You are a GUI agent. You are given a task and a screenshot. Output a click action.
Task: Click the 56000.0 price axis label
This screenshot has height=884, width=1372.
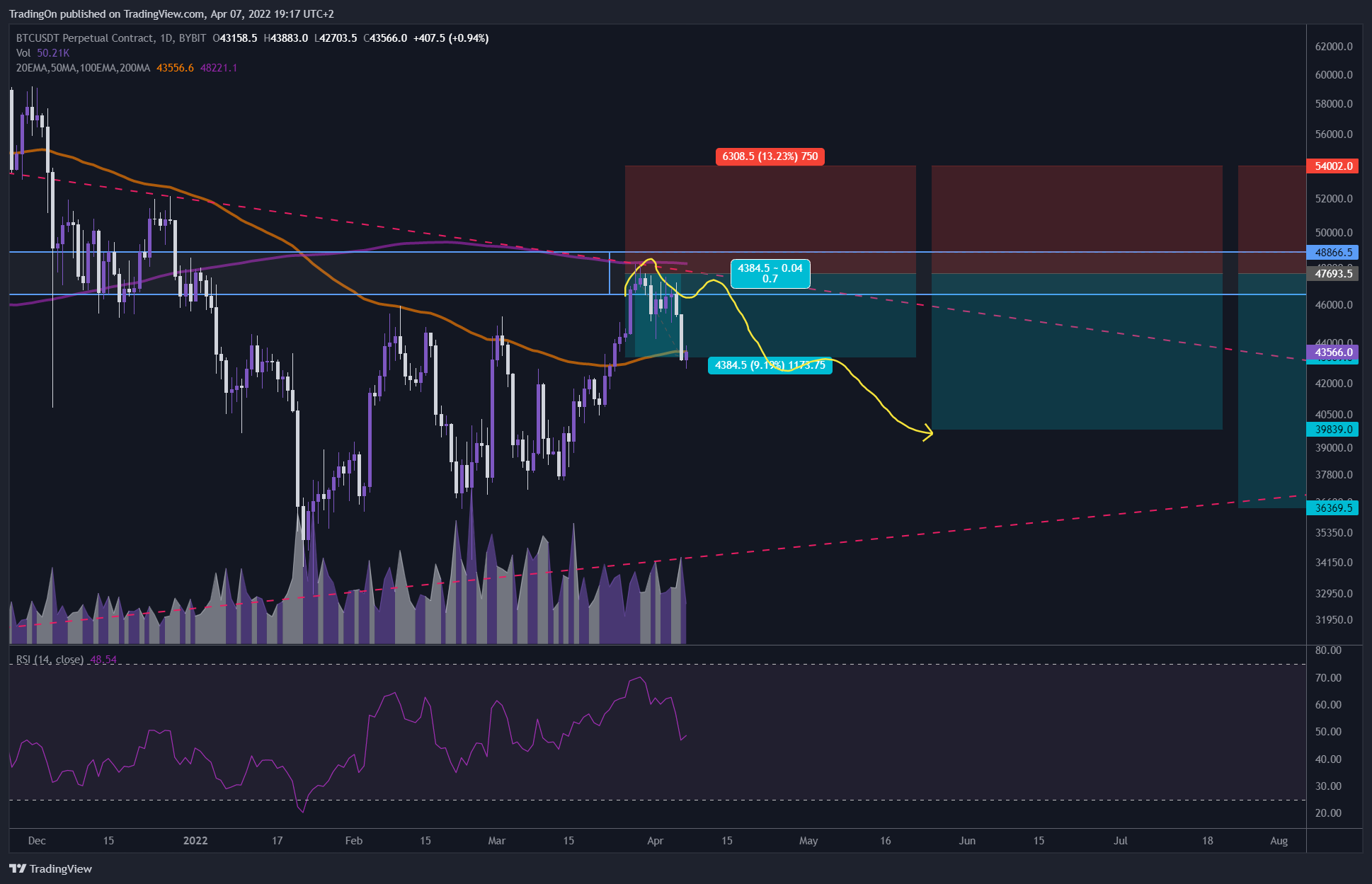(x=1333, y=134)
